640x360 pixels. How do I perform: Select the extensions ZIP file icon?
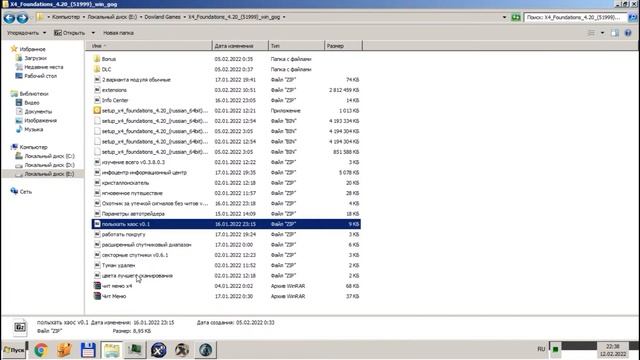click(97, 90)
